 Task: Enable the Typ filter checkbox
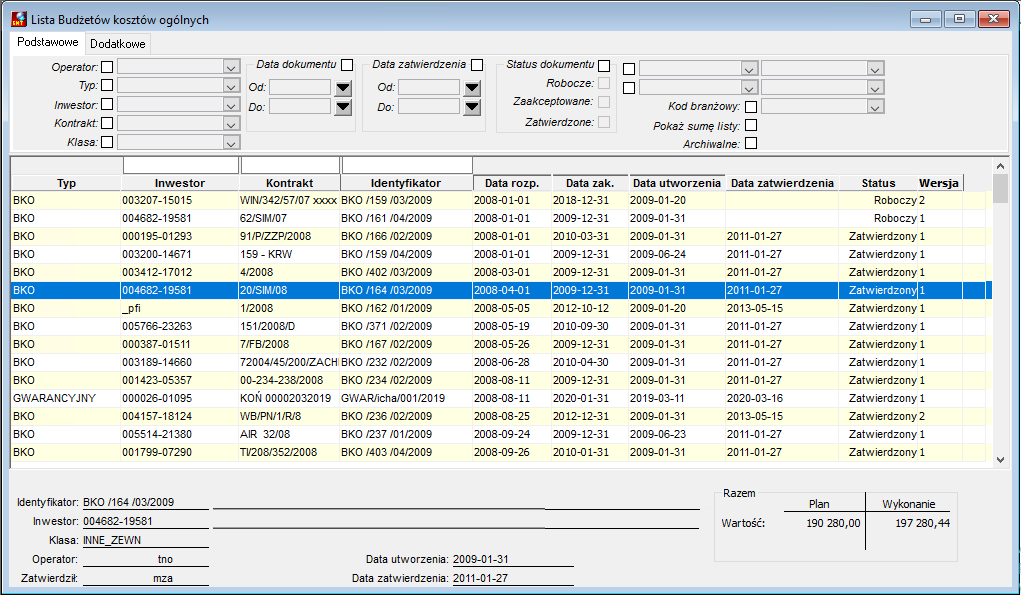click(x=107, y=85)
